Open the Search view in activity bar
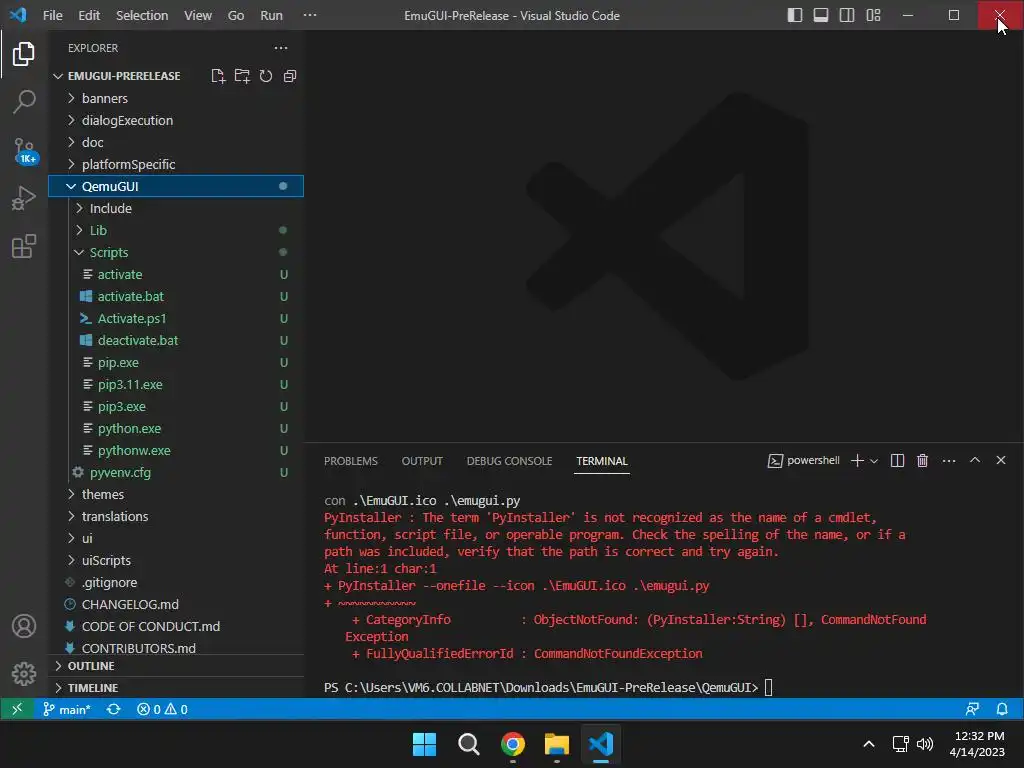Screen dimensions: 1024x768 pos(24,102)
